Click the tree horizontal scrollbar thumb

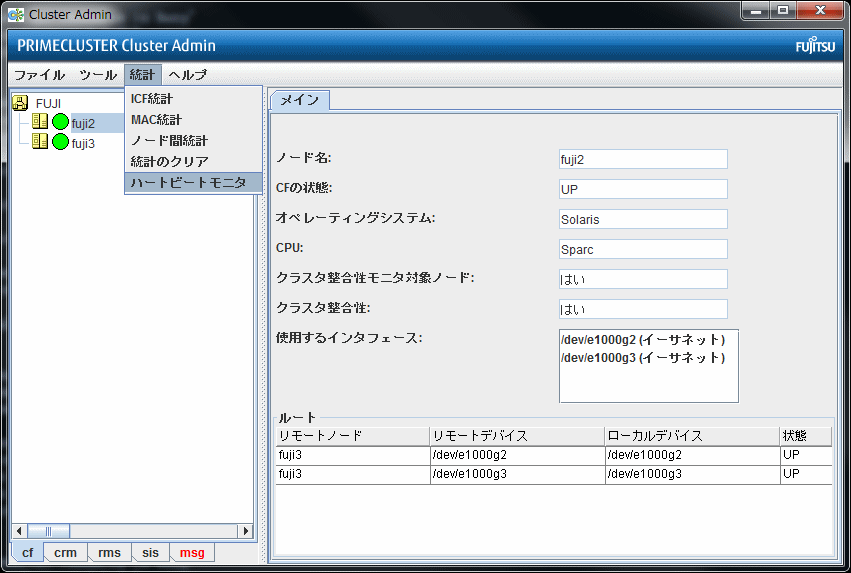pos(48,531)
